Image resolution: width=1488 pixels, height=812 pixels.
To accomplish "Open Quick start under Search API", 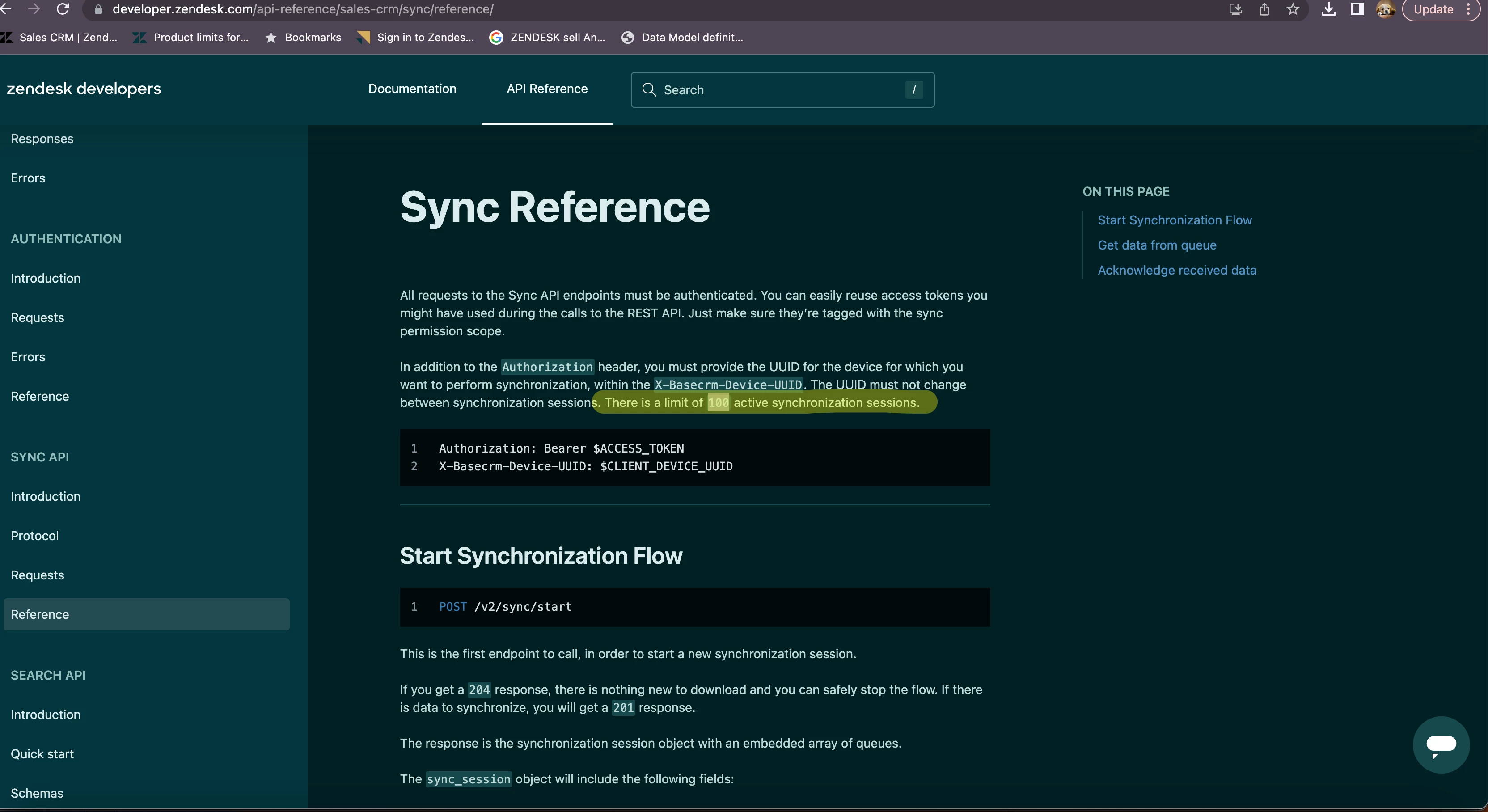I will click(42, 754).
